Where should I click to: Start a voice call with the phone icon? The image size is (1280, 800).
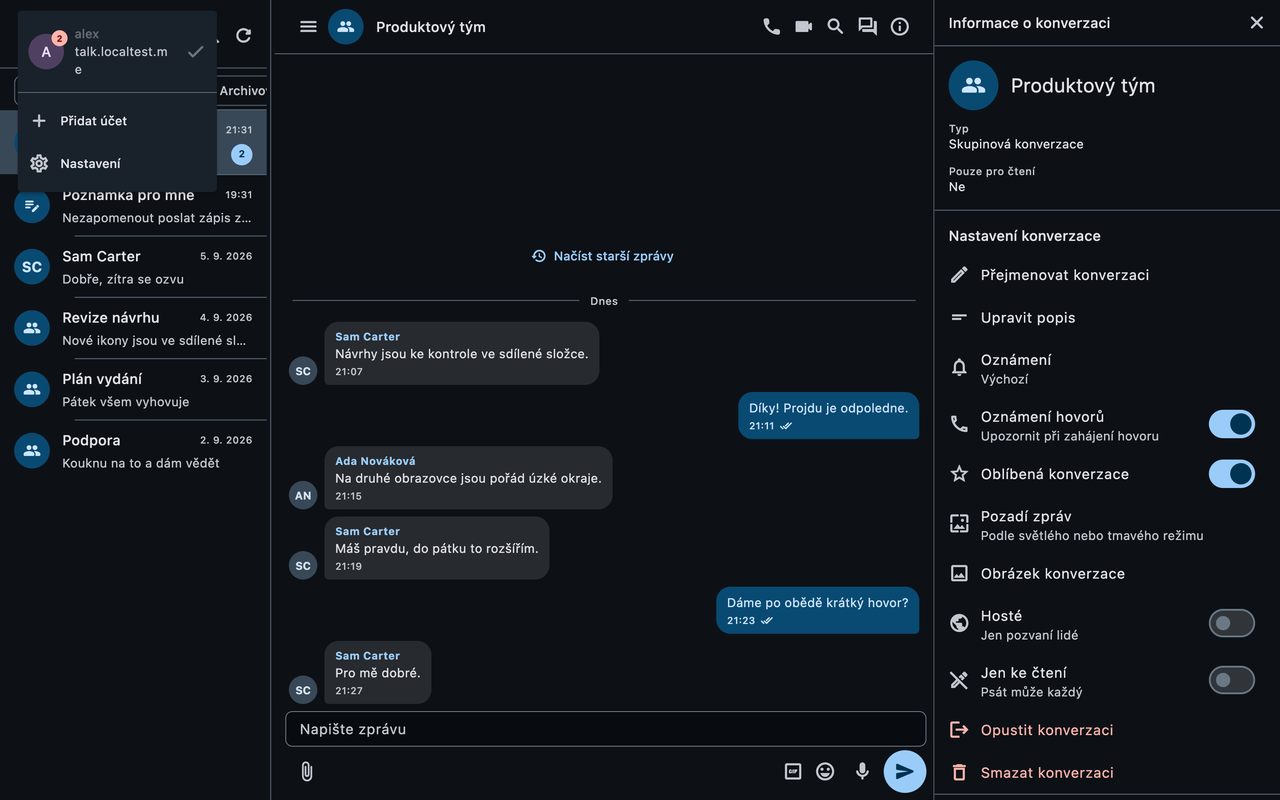[771, 27]
